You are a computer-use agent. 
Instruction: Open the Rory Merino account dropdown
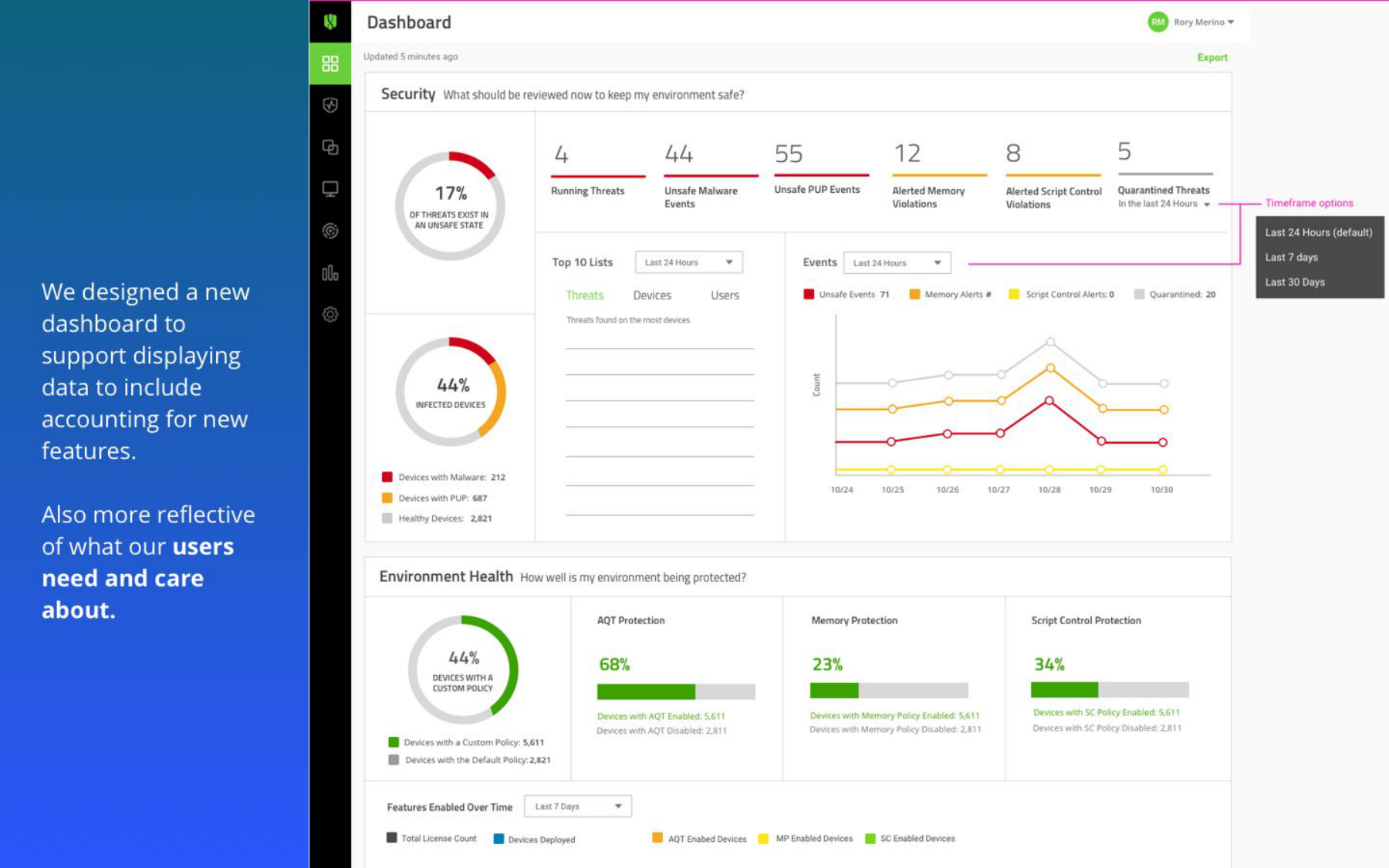(x=1204, y=22)
